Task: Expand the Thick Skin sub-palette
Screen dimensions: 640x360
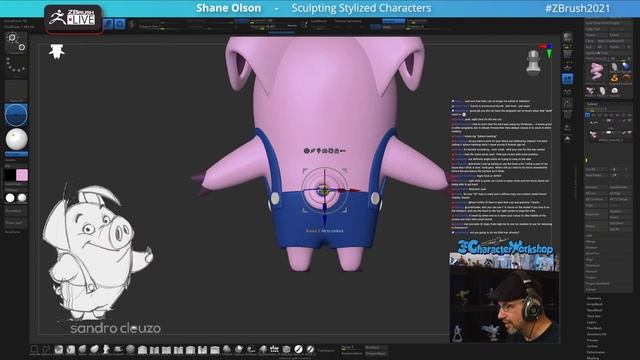Action: pyautogui.click(x=594, y=316)
